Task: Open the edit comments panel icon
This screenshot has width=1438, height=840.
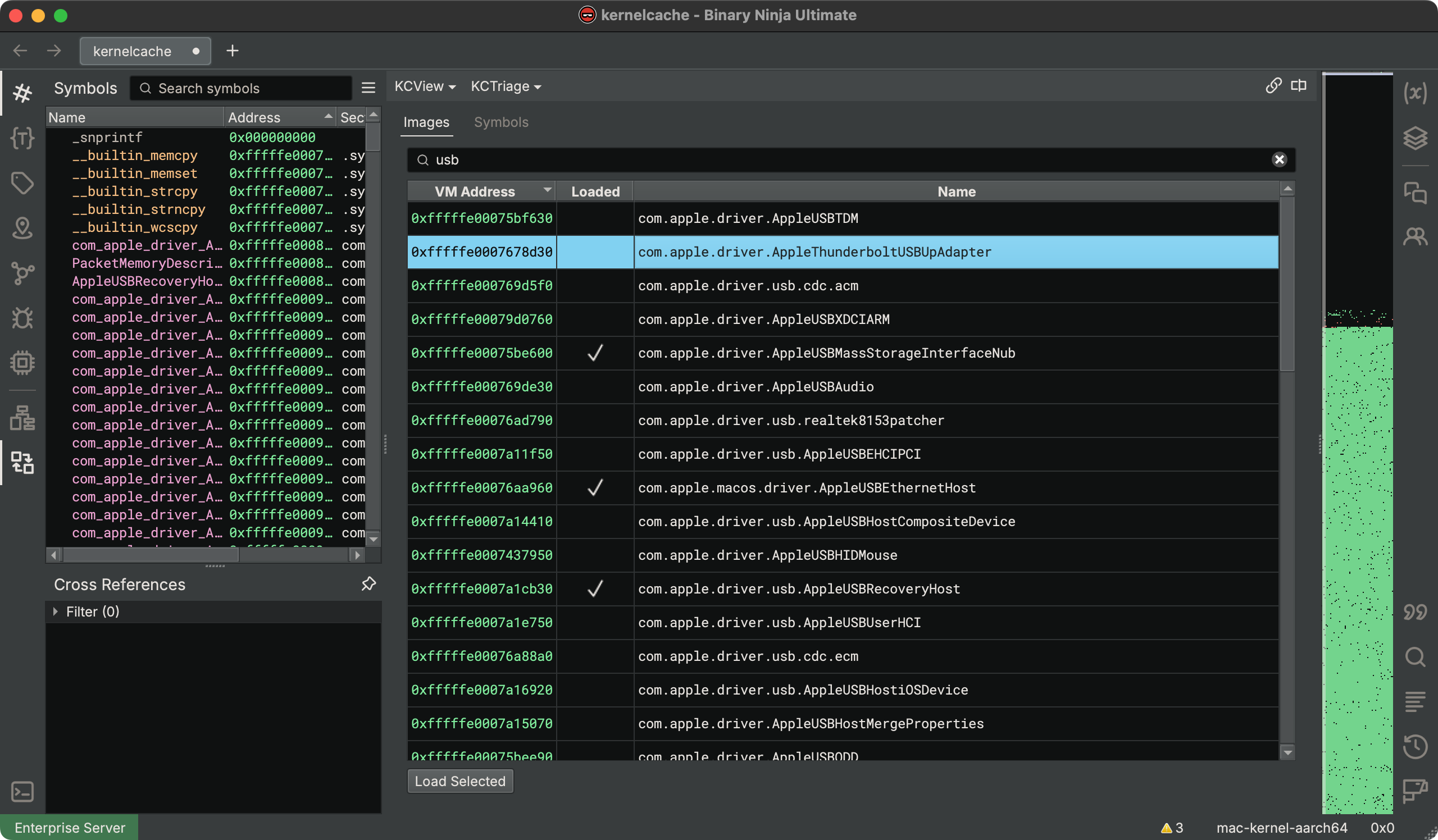Action: [1415, 791]
